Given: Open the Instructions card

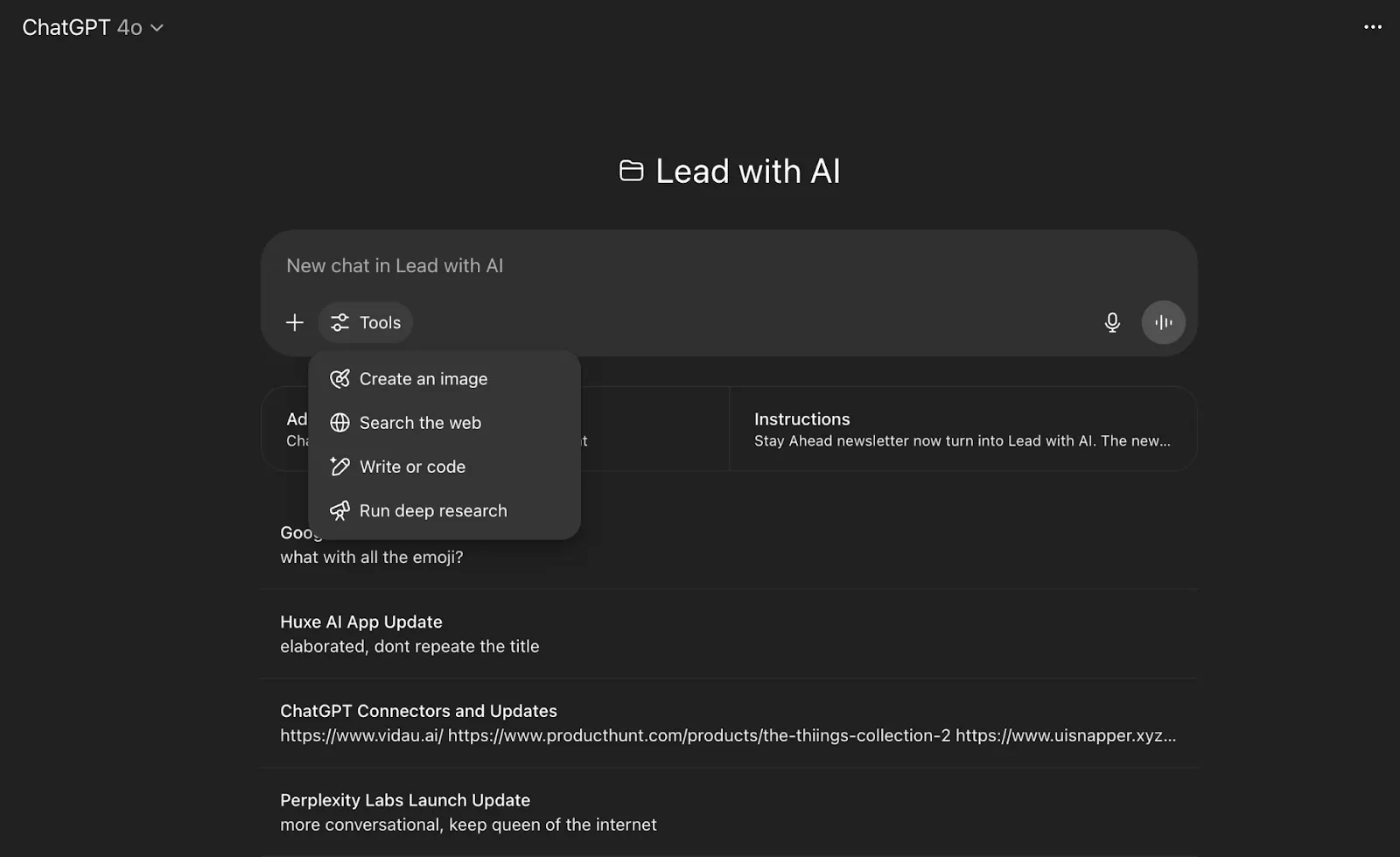Looking at the screenshot, I should [962, 429].
